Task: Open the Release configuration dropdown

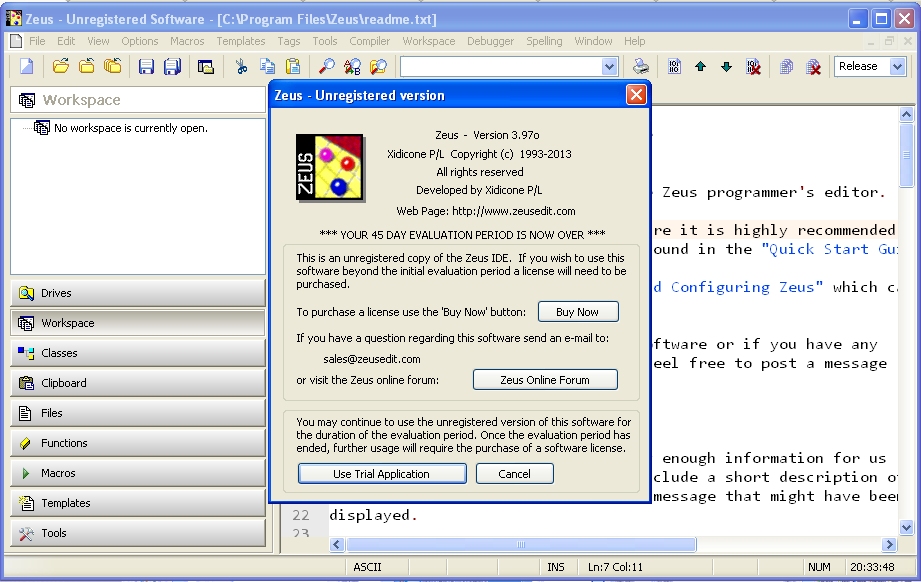Action: [897, 66]
